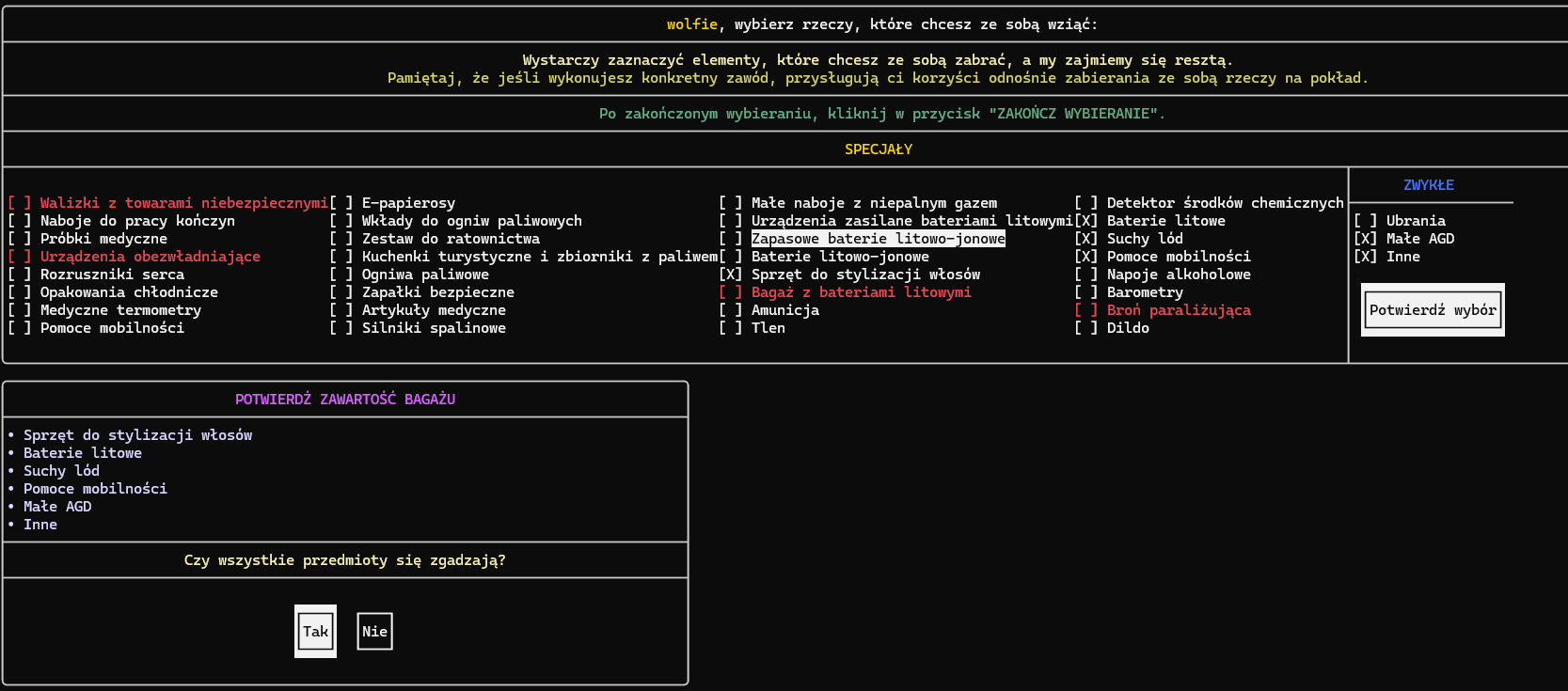
Task: Confirm baggage contents with Tak
Action: (315, 632)
